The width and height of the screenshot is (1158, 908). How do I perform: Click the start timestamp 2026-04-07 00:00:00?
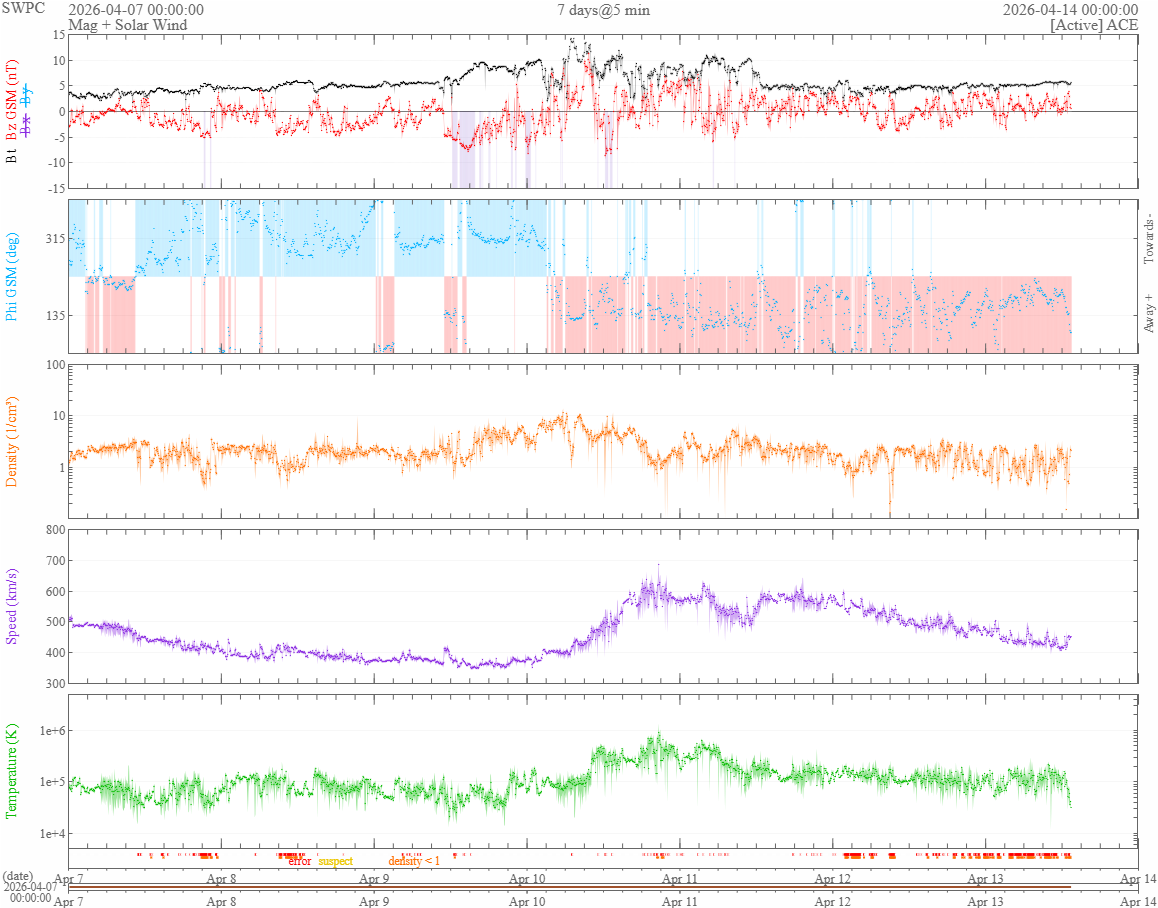coord(136,10)
